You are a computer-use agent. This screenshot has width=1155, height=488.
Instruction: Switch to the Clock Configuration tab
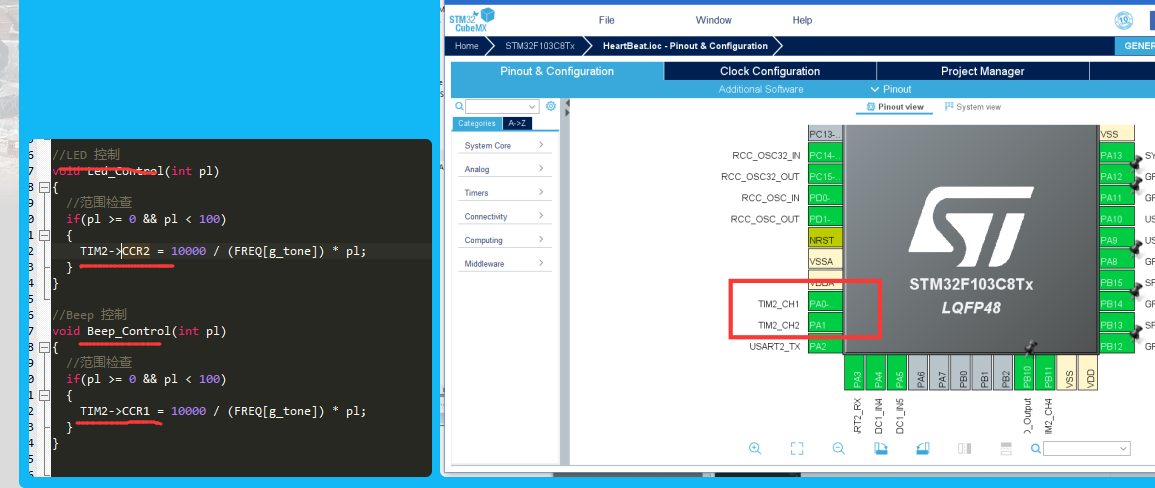point(770,72)
